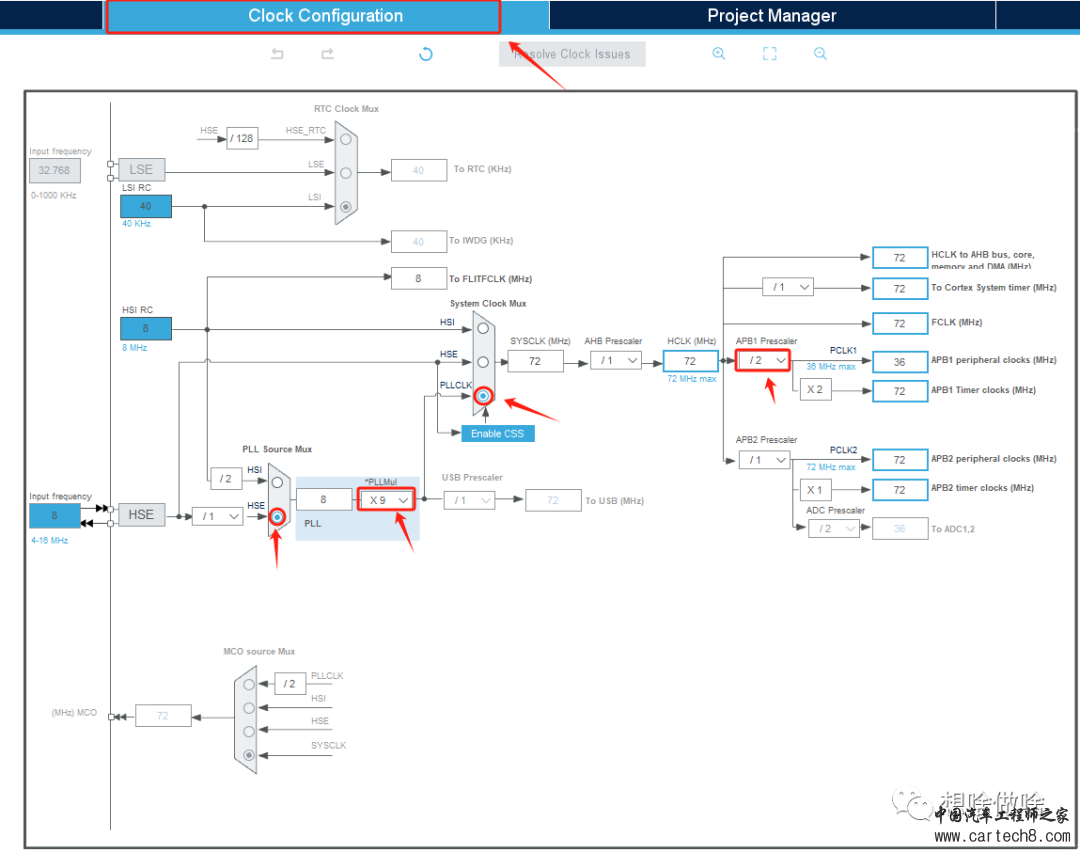Click the MCO PLLCLK /2 divider box

pyautogui.click(x=290, y=684)
